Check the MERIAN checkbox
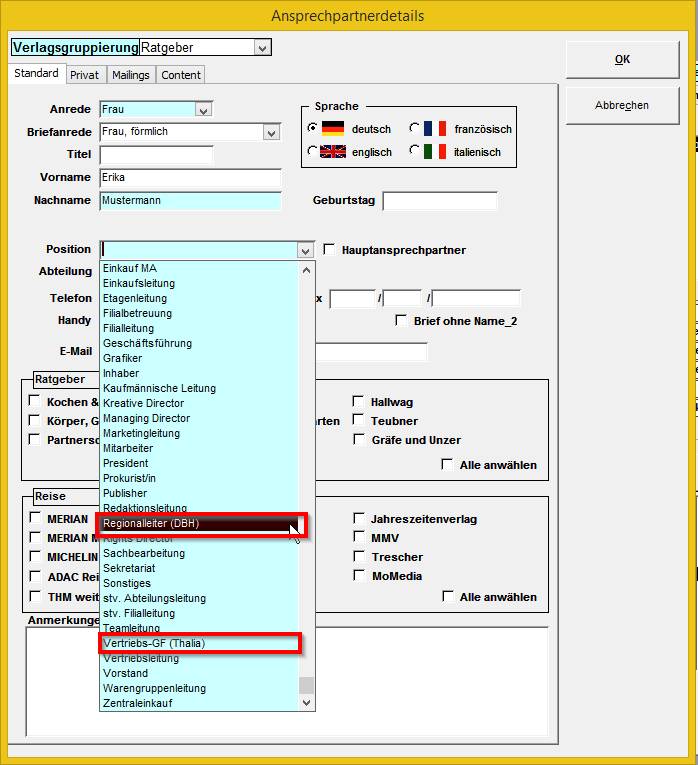This screenshot has width=698, height=765. click(x=35, y=518)
